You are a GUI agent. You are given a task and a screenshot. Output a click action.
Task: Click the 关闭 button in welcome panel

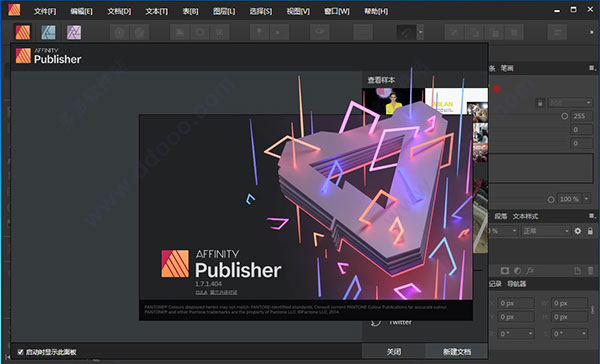click(x=394, y=352)
